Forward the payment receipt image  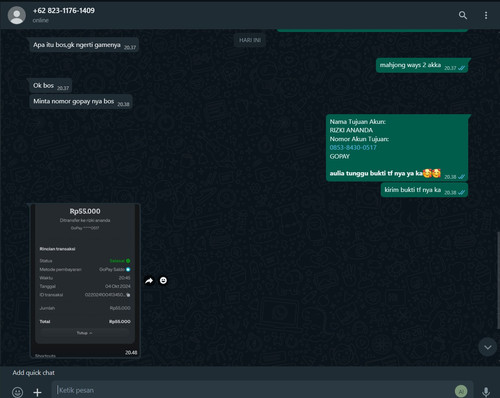pyautogui.click(x=149, y=281)
